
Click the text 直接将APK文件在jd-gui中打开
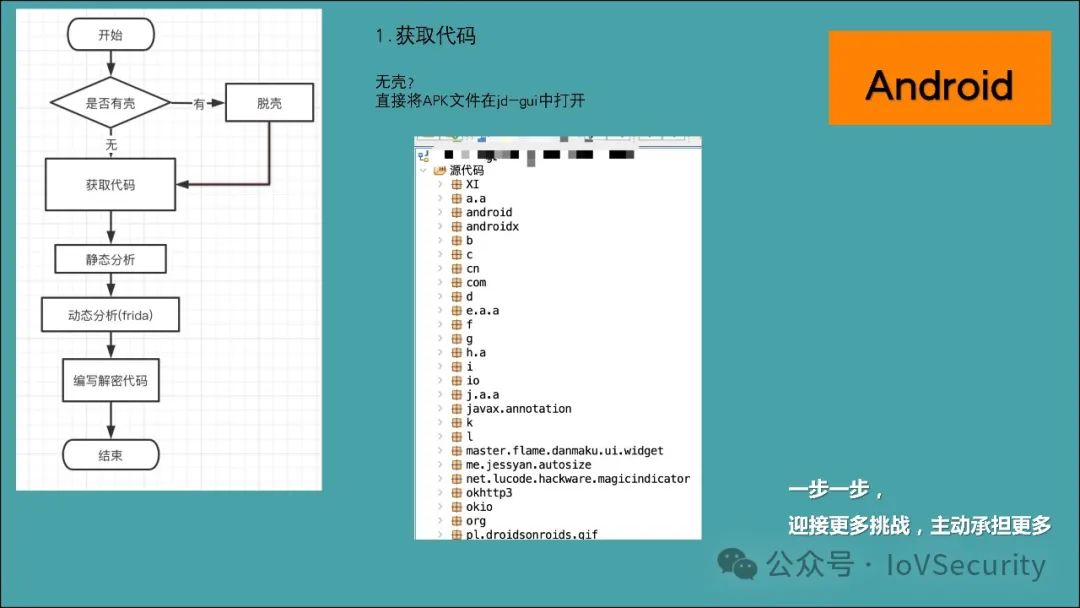[480, 101]
